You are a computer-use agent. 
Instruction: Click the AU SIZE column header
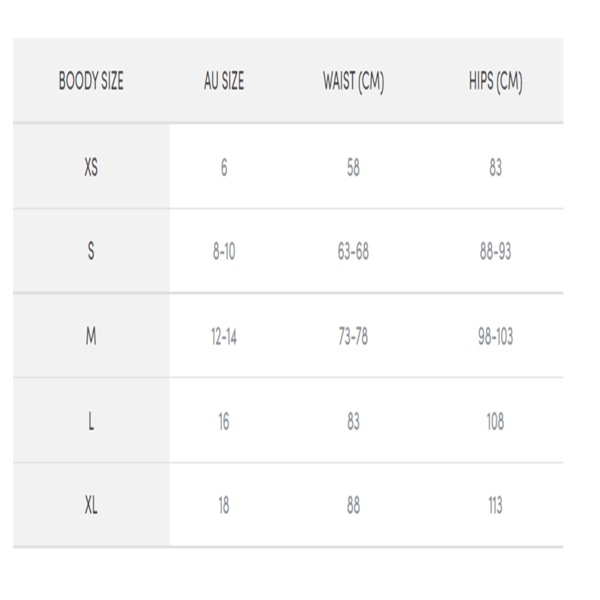(224, 81)
